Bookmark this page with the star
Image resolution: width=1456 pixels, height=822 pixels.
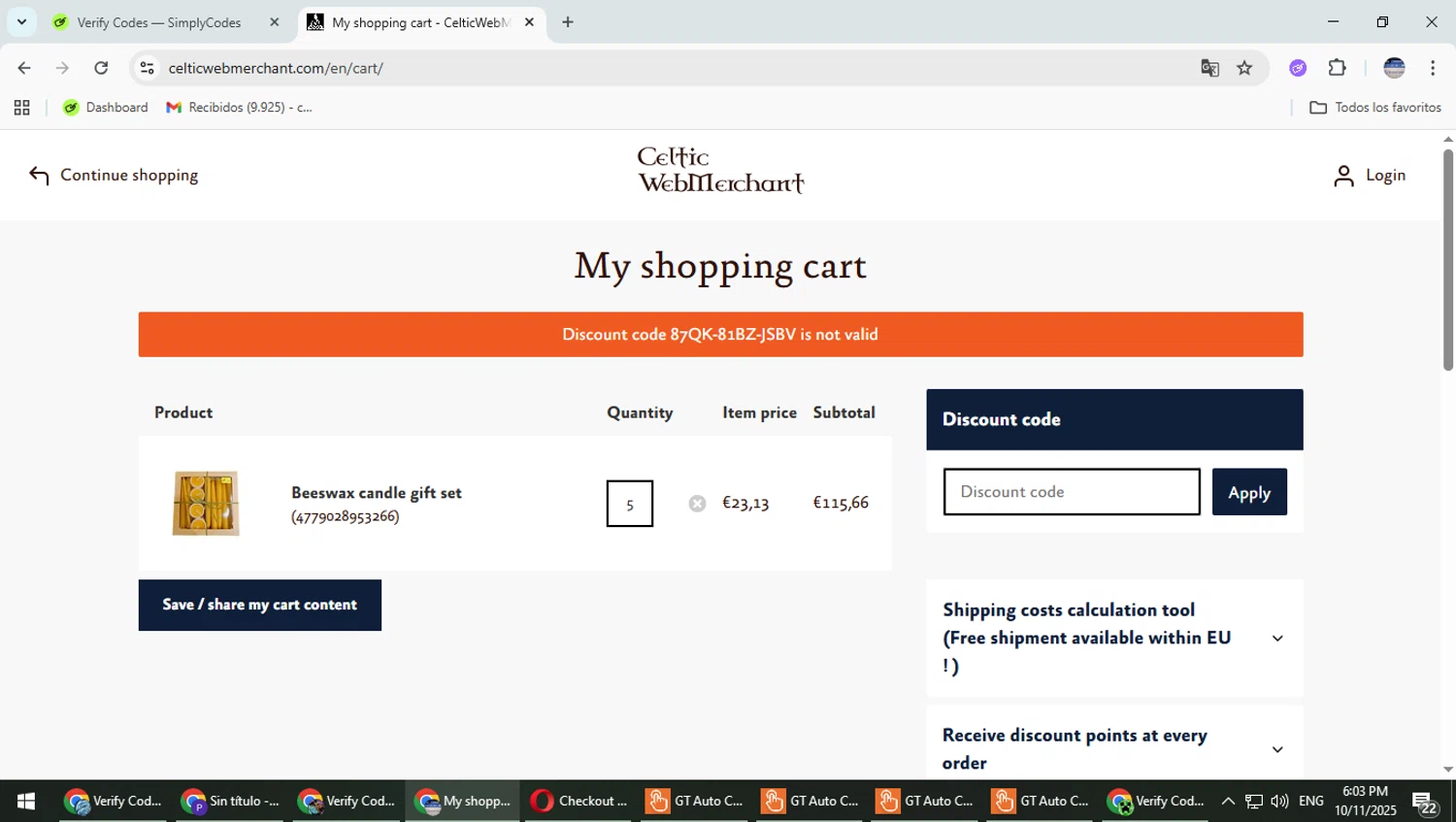point(1244,68)
